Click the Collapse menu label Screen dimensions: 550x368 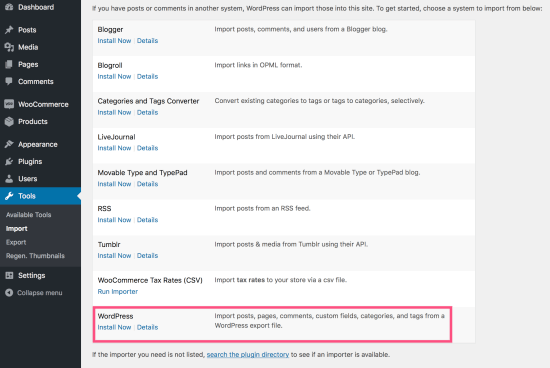40,293
